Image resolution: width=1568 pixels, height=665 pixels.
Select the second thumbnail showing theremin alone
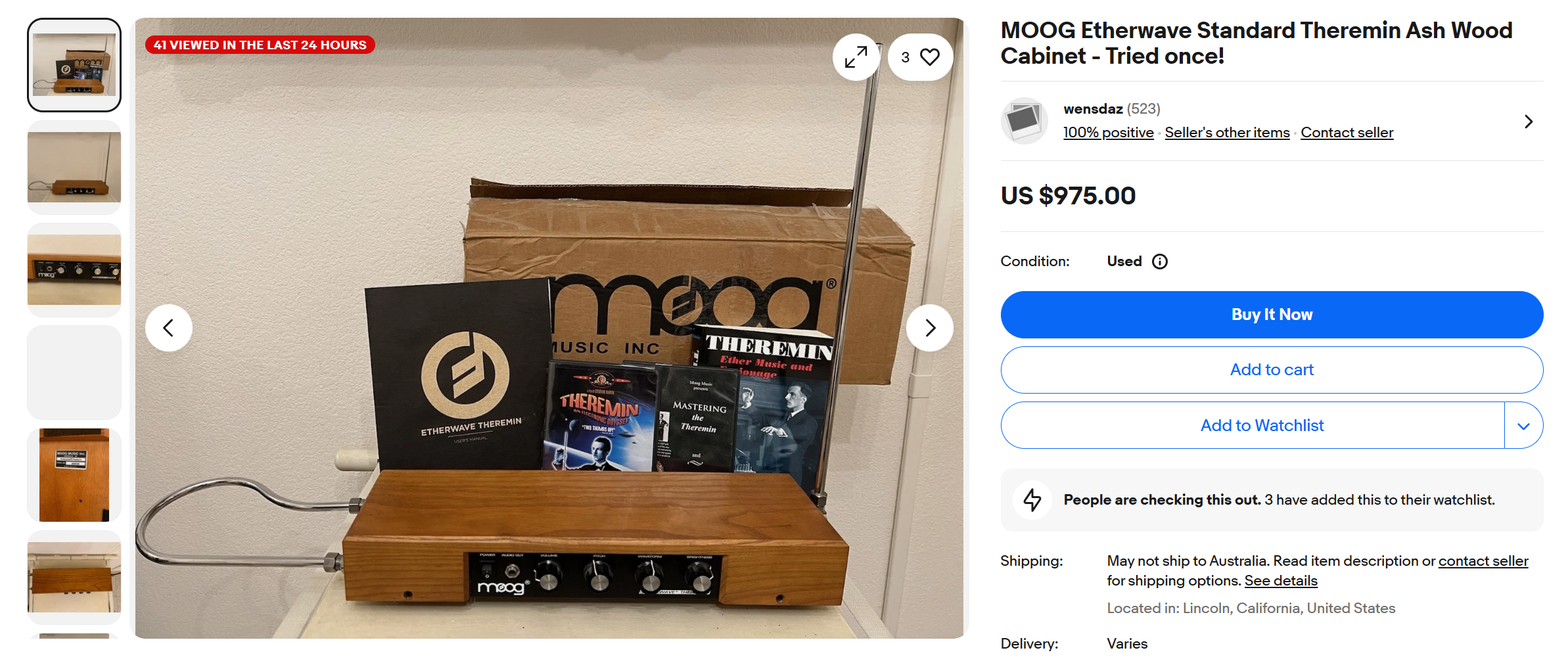(74, 168)
